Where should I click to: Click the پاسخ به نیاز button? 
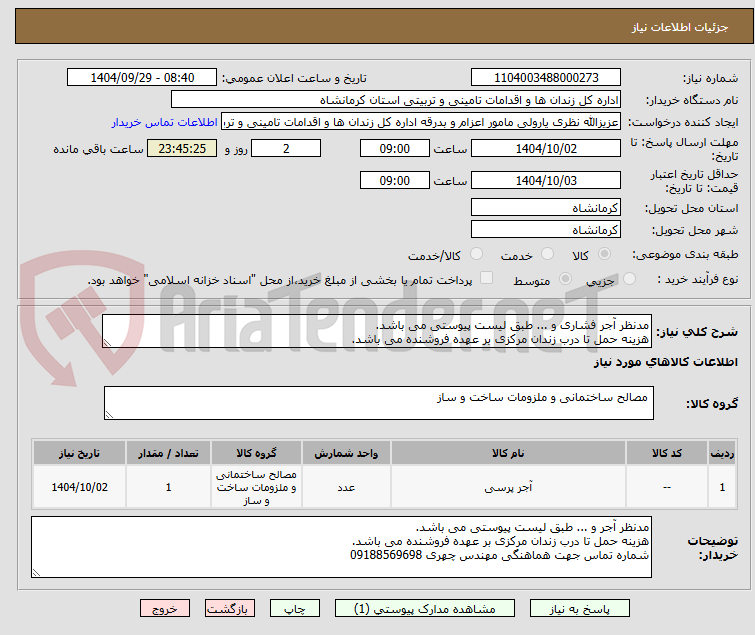pyautogui.click(x=580, y=609)
